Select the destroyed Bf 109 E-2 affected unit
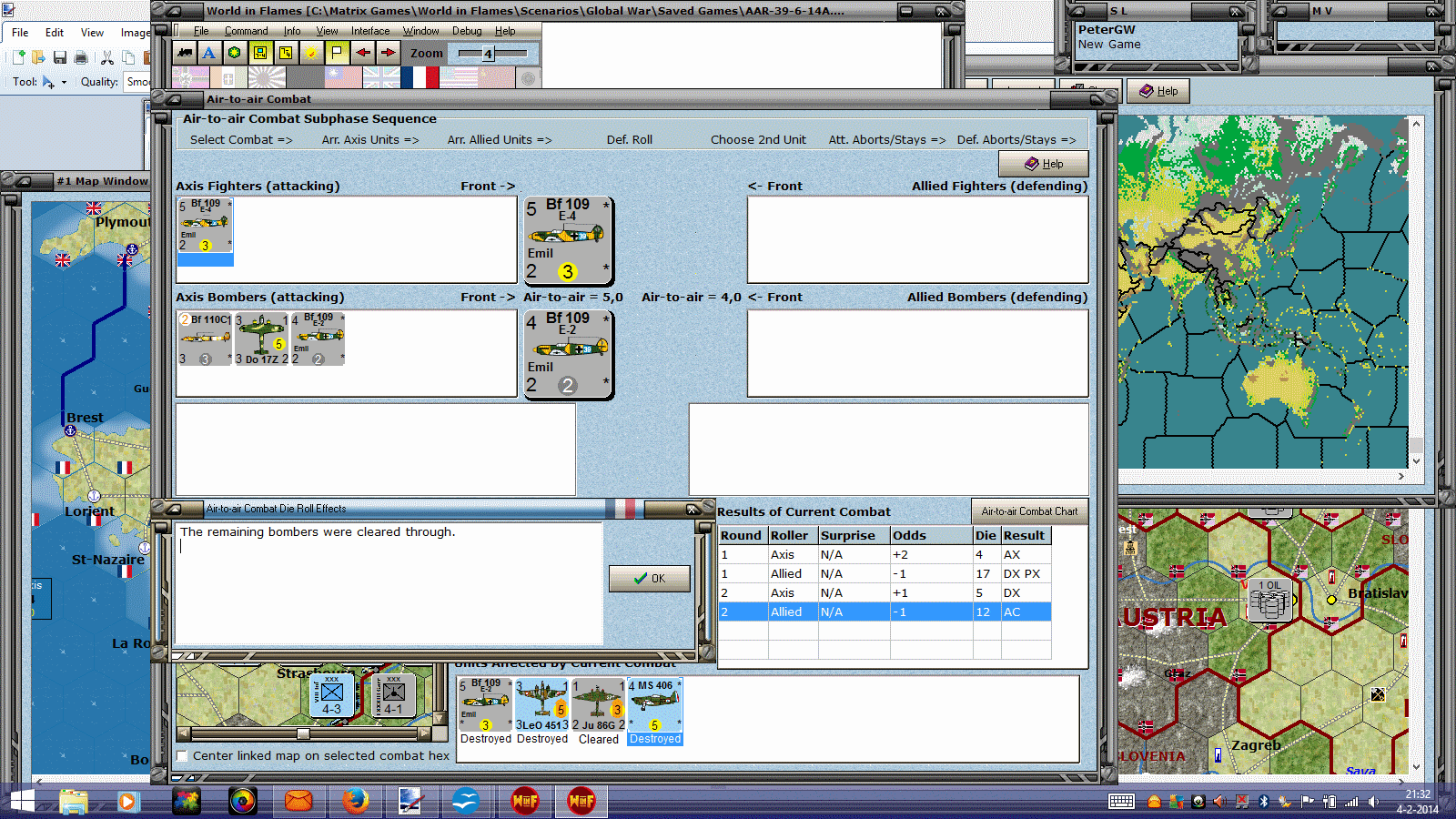Screen dimensions: 1456x819 (x=486, y=705)
